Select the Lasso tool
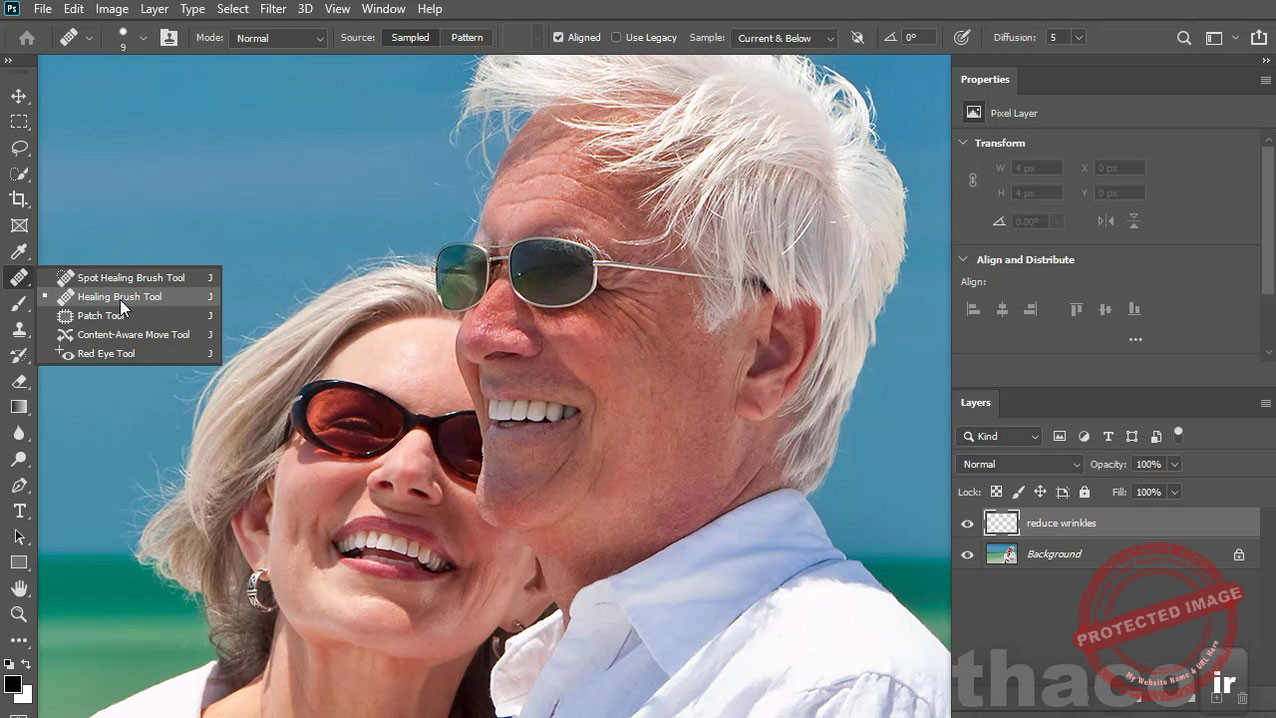 pyautogui.click(x=19, y=148)
